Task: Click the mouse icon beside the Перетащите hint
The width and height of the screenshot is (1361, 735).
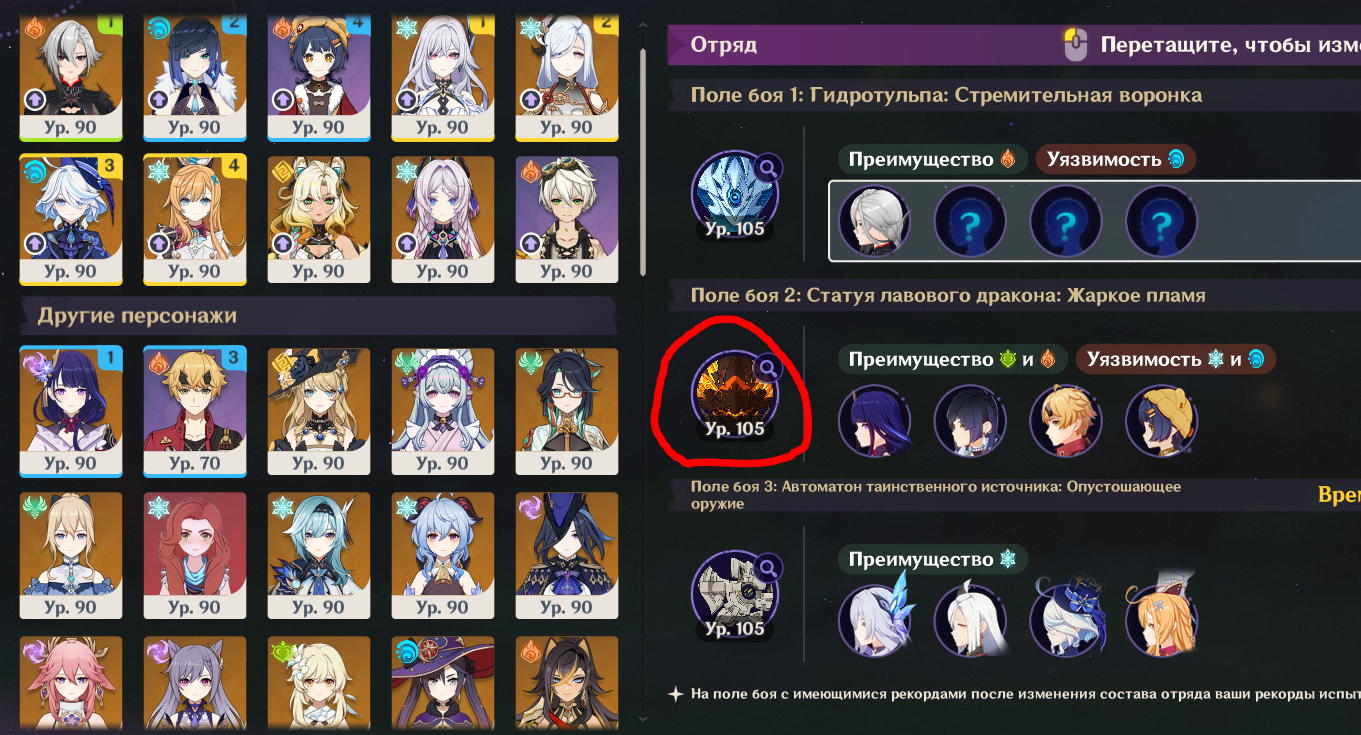Action: [1076, 45]
